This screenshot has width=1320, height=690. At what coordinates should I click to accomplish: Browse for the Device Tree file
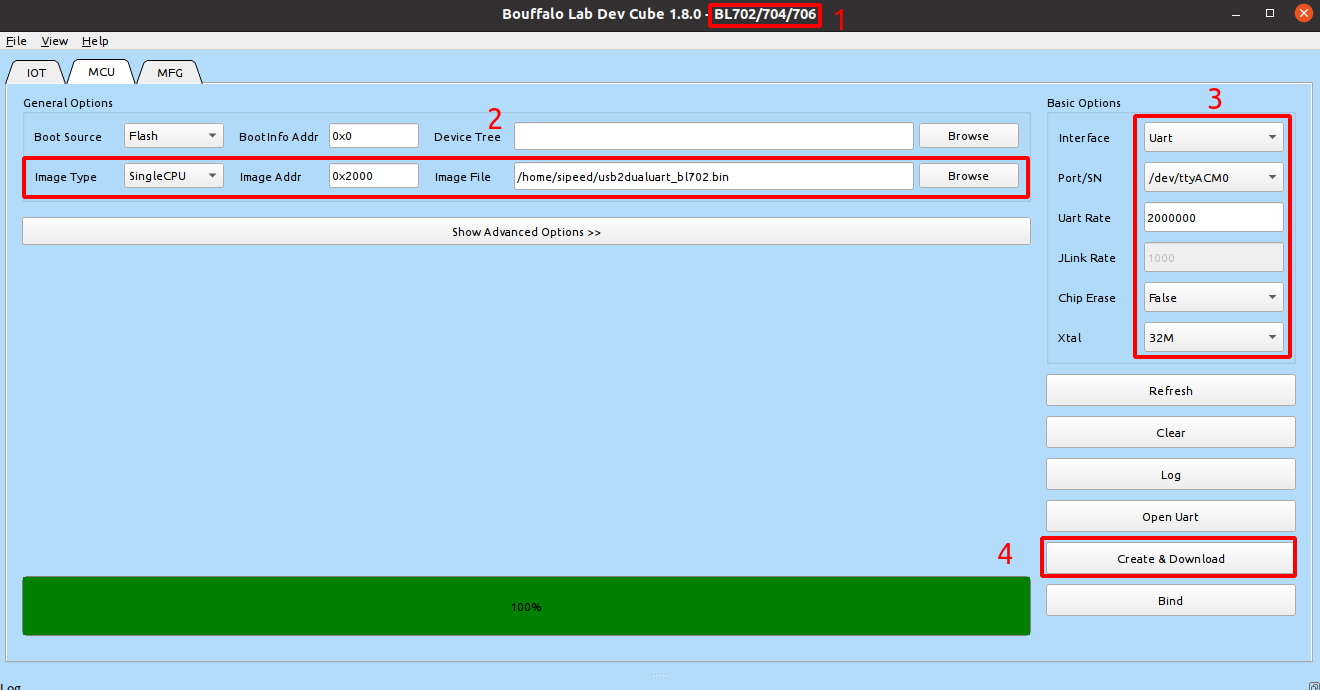point(969,136)
